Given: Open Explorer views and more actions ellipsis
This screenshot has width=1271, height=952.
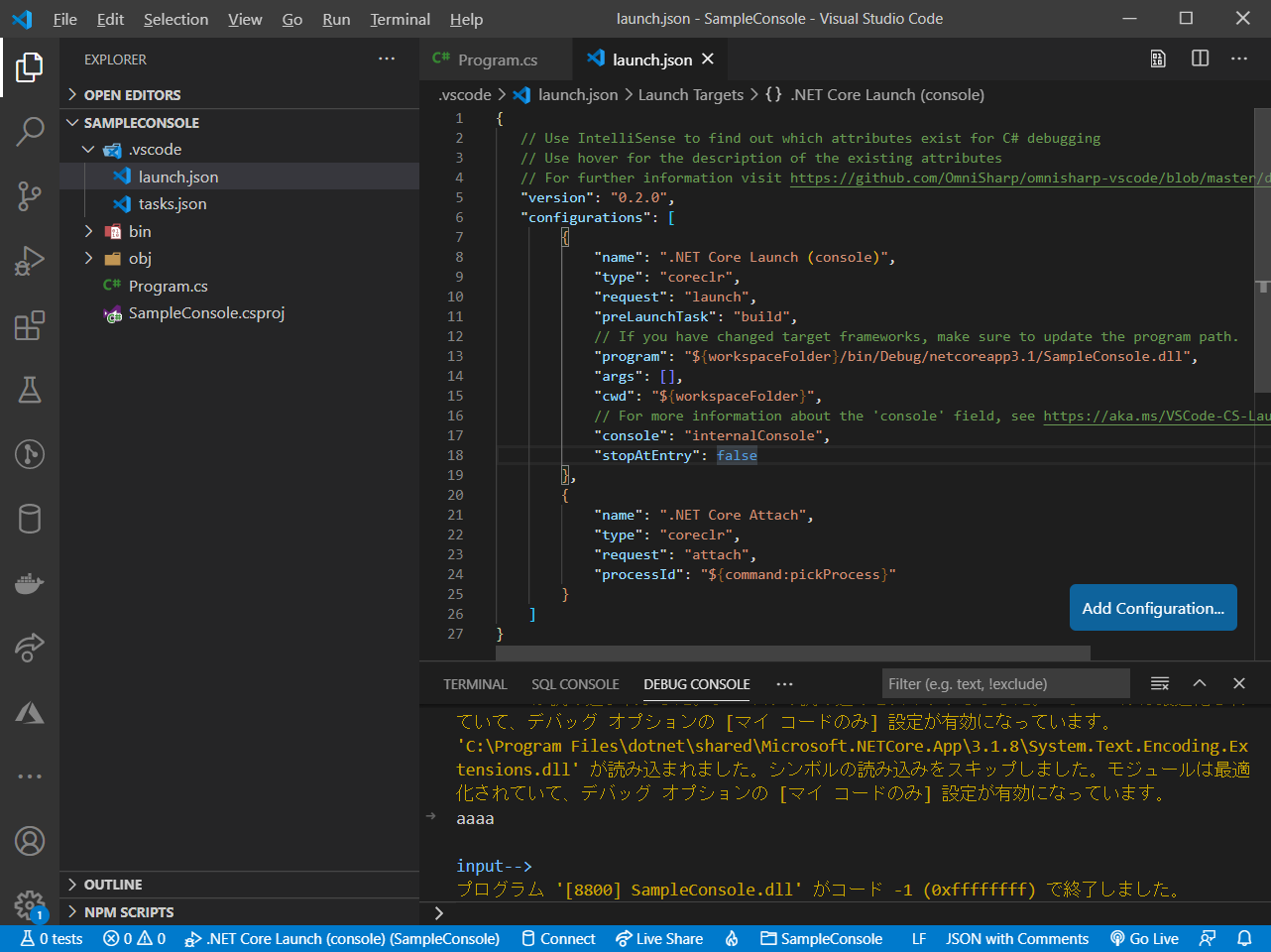Looking at the screenshot, I should (387, 59).
